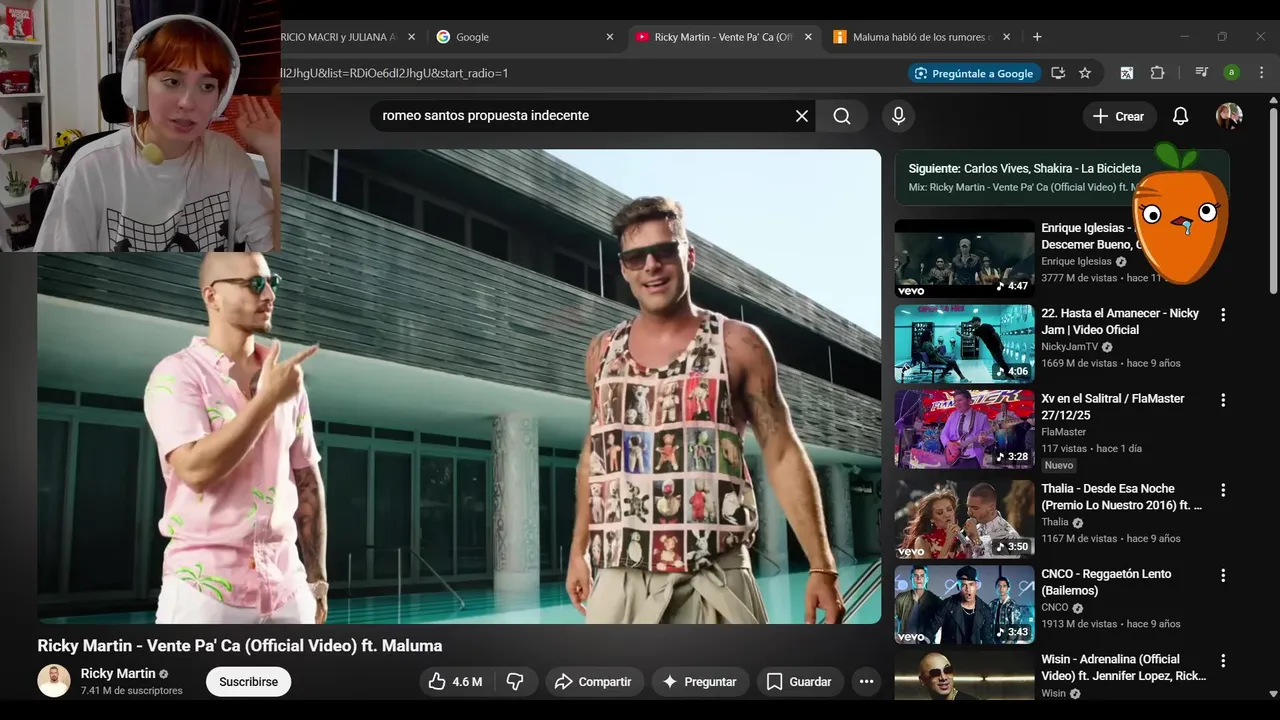Open YouTube notifications bell
This screenshot has width=1280, height=720.
pyautogui.click(x=1180, y=116)
